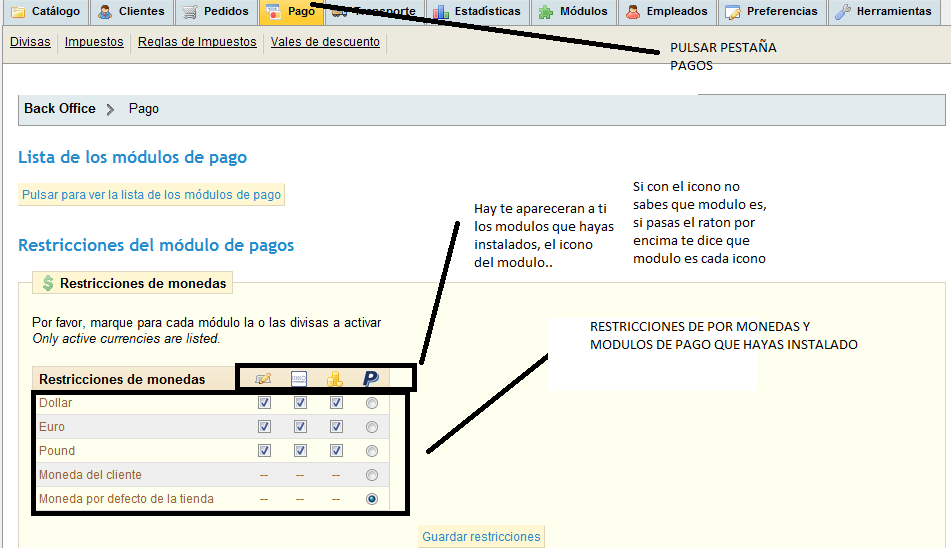Click the PayPal module icon
The height and width of the screenshot is (548, 951).
tap(371, 379)
